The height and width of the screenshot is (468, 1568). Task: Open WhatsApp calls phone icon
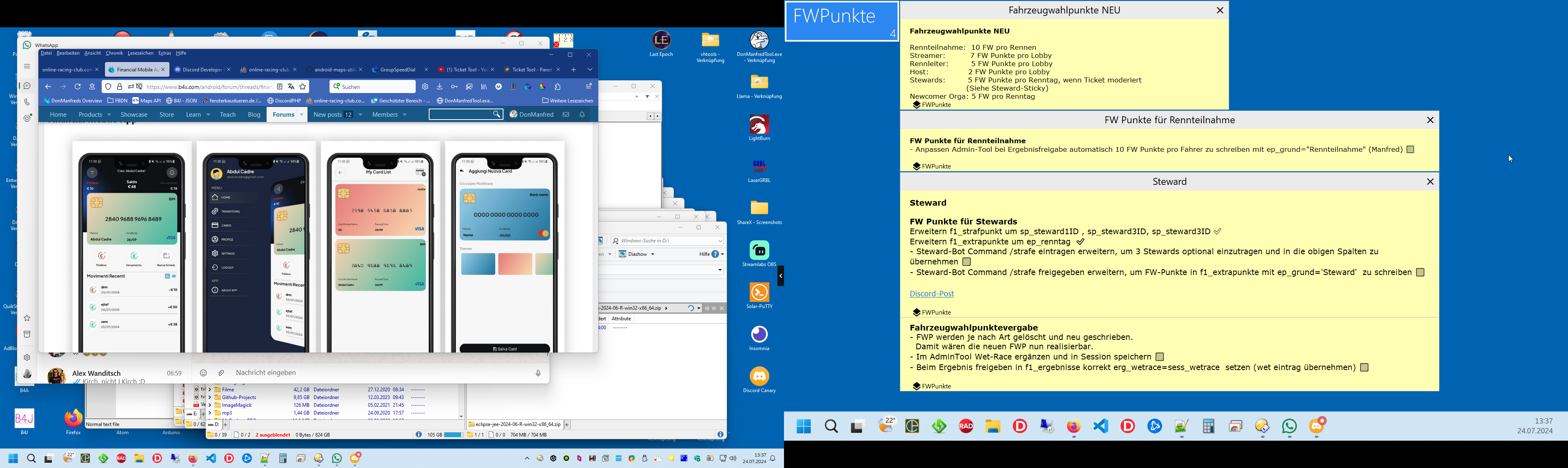[27, 102]
